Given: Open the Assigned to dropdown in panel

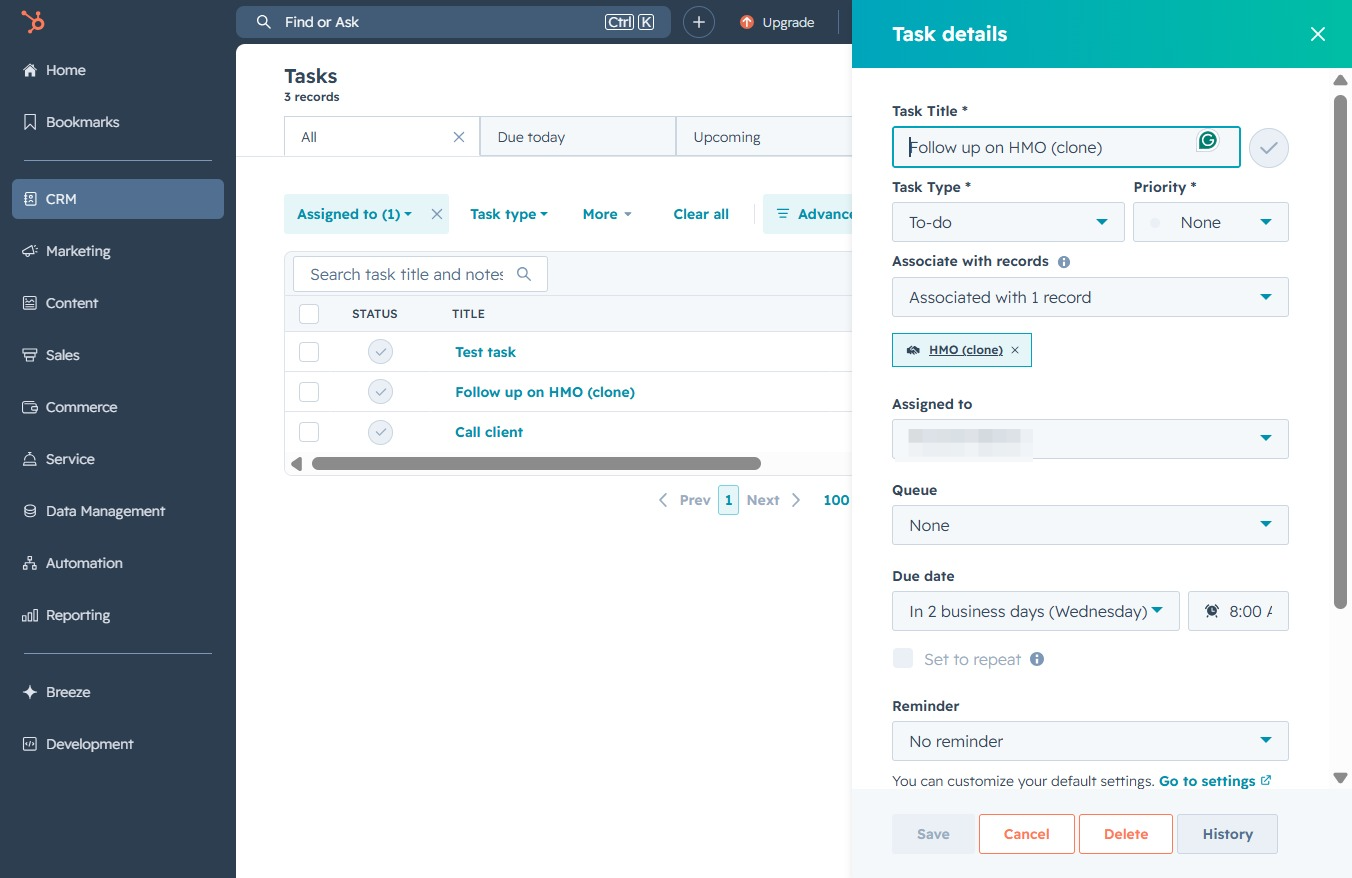Looking at the screenshot, I should click(x=1090, y=439).
